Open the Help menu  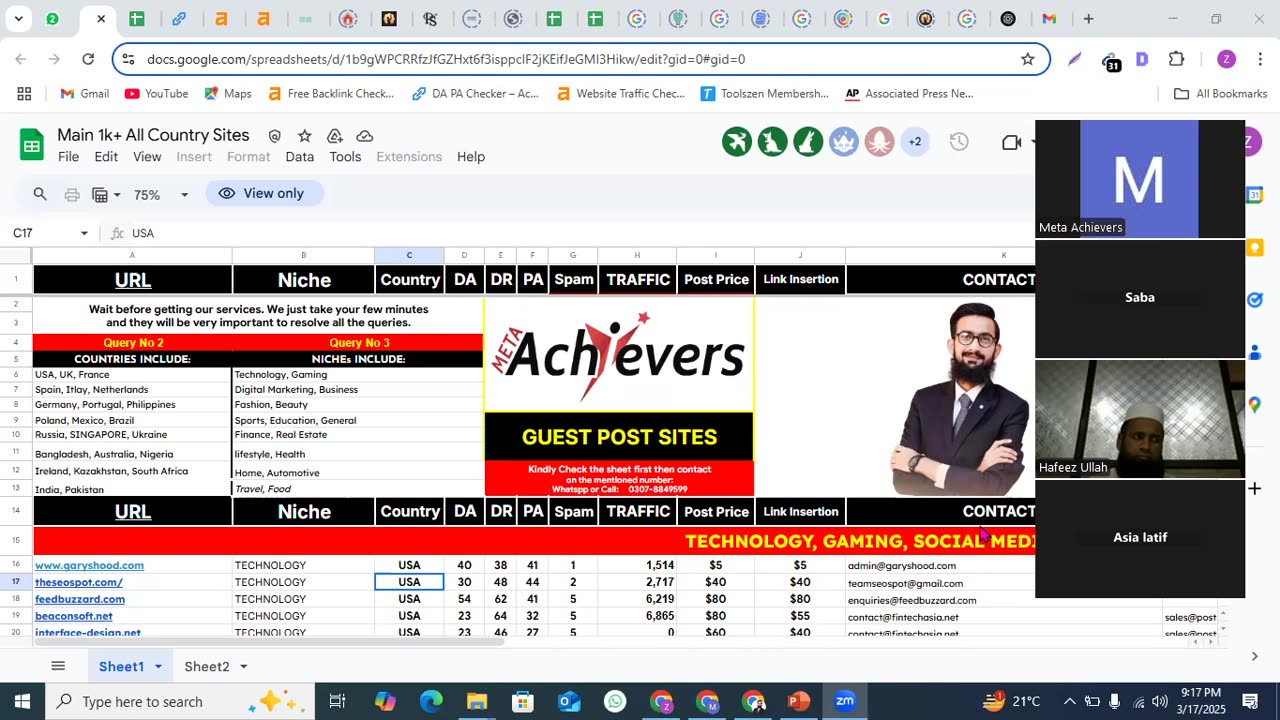[x=471, y=157]
